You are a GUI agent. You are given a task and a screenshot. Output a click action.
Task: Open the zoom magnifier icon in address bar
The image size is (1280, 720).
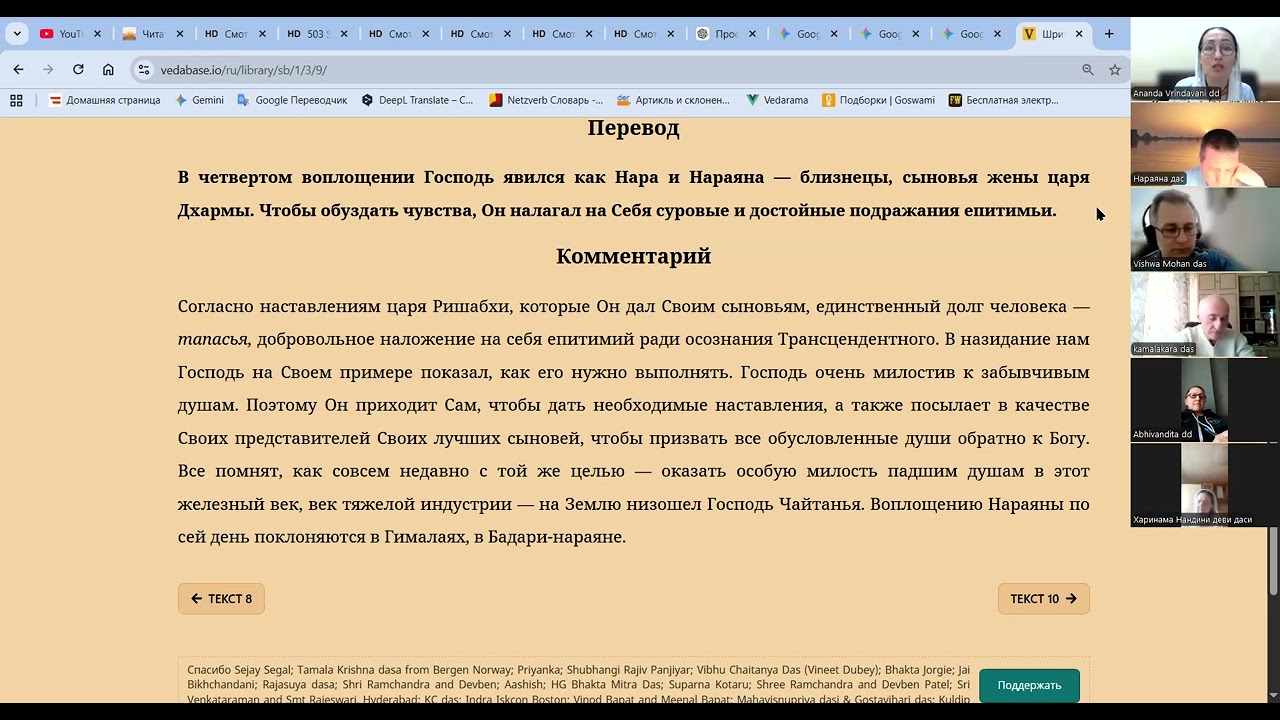[1088, 70]
